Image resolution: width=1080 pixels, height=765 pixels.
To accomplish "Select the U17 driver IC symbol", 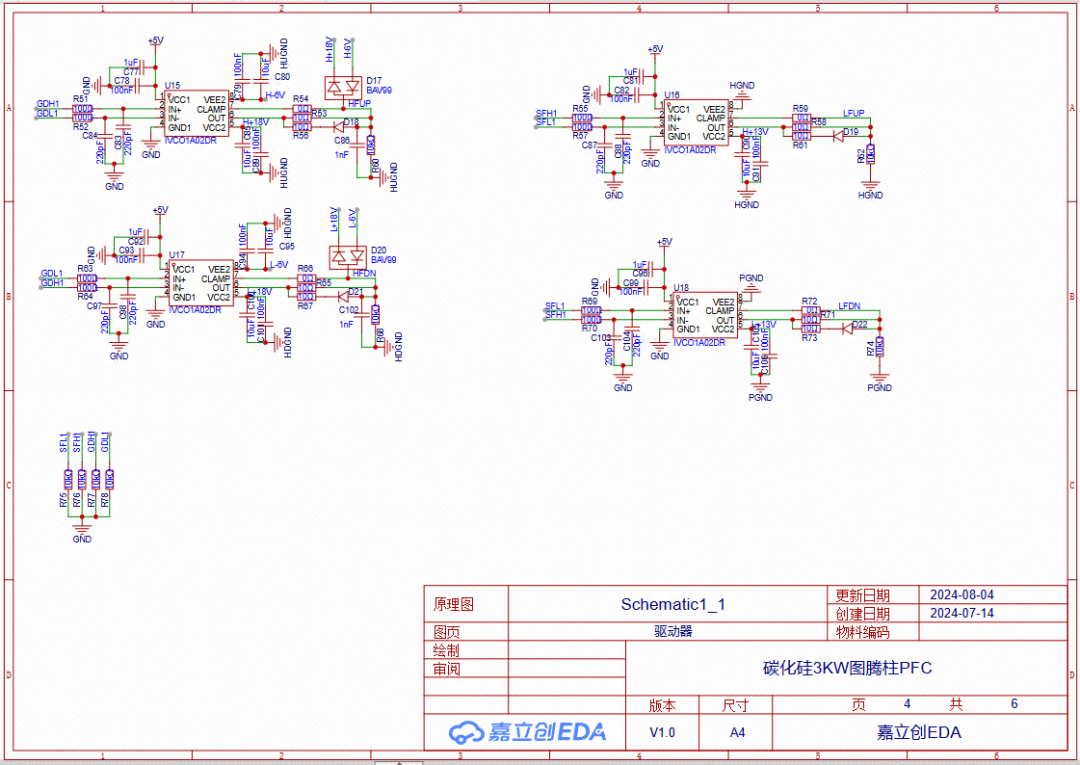I will [x=201, y=284].
